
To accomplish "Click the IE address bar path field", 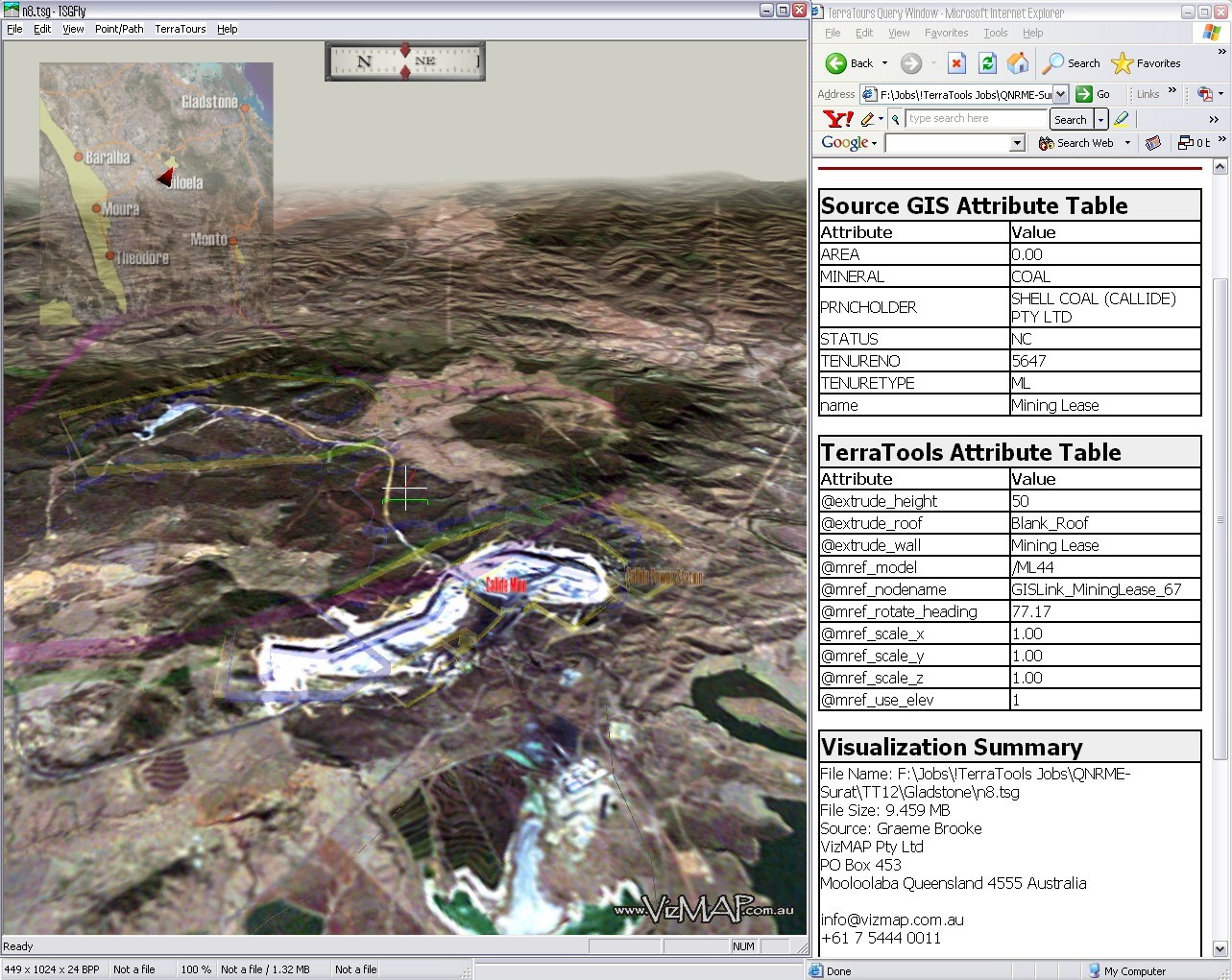I will pos(965,94).
